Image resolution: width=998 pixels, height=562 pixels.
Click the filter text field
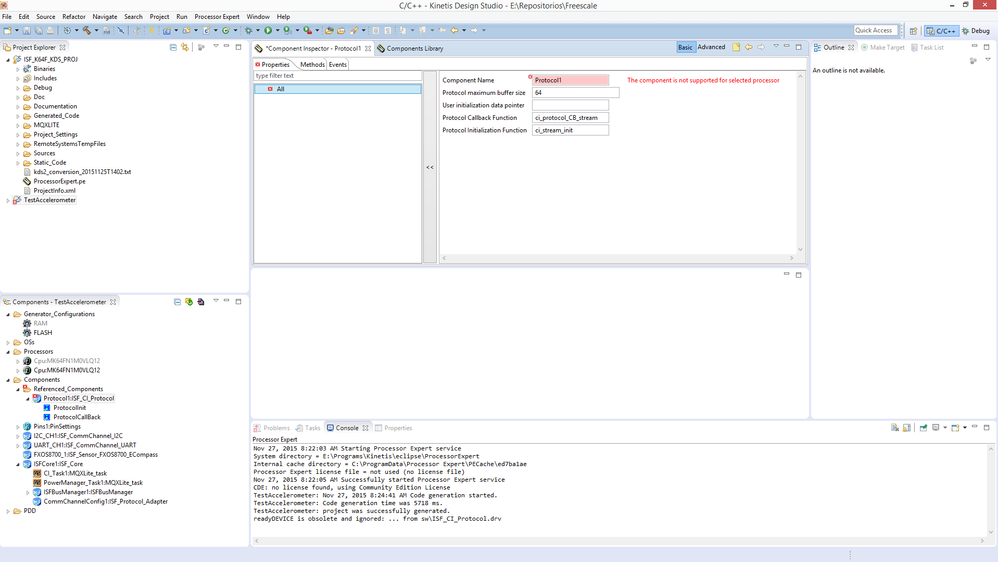pos(337,76)
